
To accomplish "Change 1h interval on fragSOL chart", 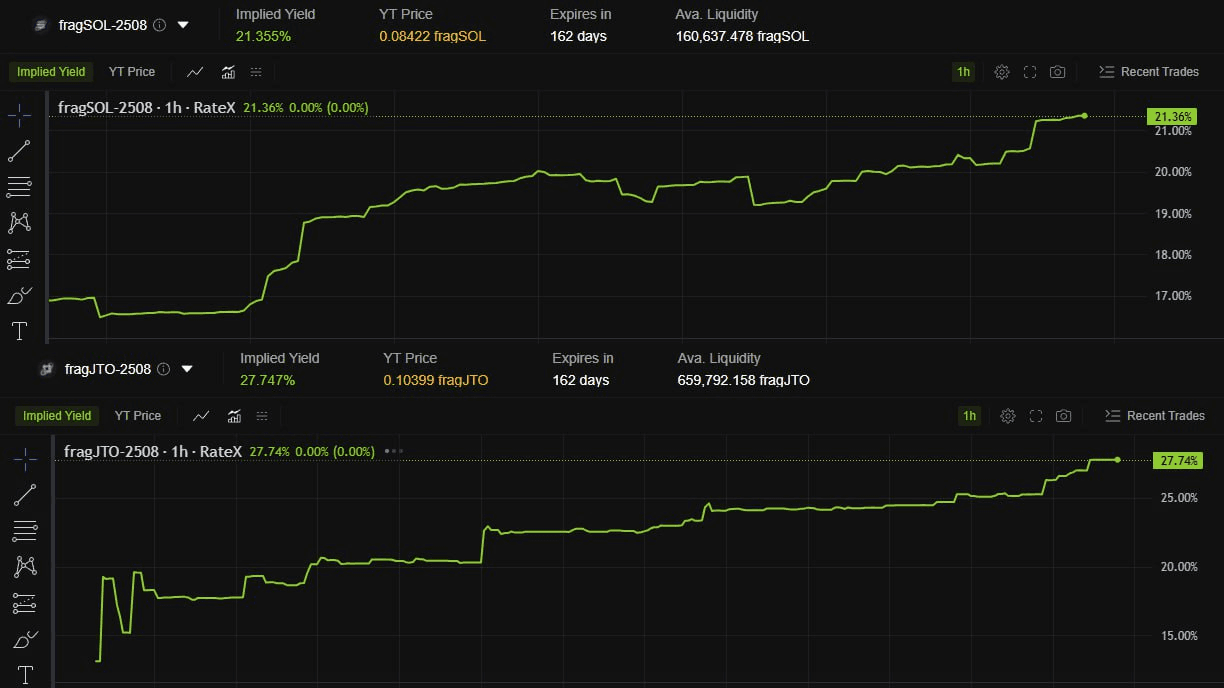I will [963, 72].
